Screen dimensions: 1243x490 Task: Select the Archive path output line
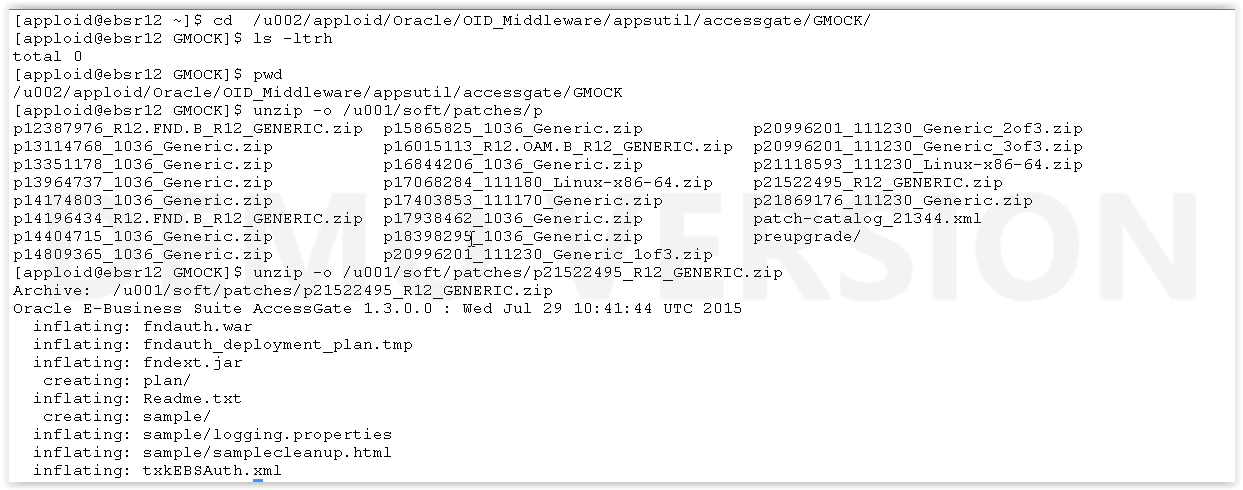[283, 291]
